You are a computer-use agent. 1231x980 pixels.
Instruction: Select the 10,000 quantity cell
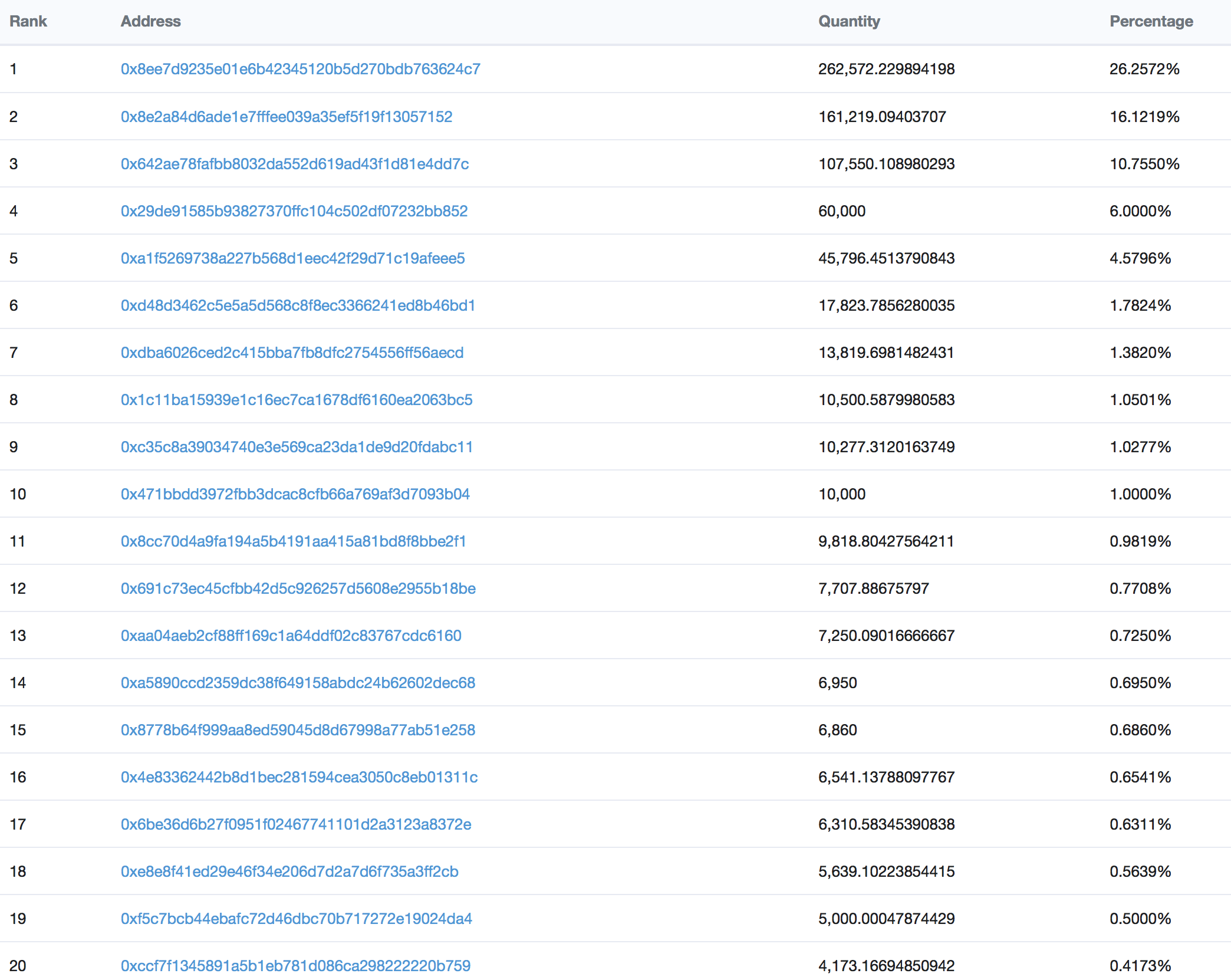click(x=842, y=494)
